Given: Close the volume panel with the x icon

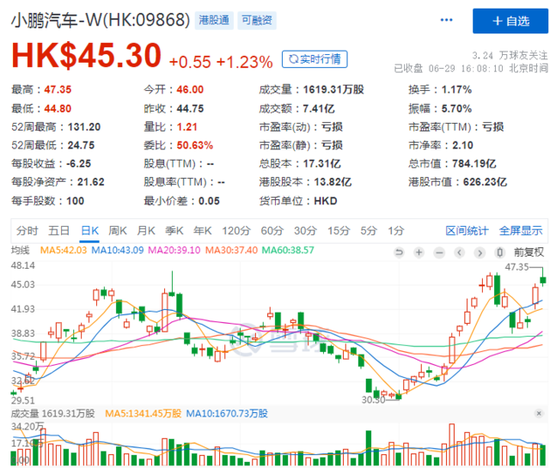Looking at the screenshot, I should coord(539,413).
